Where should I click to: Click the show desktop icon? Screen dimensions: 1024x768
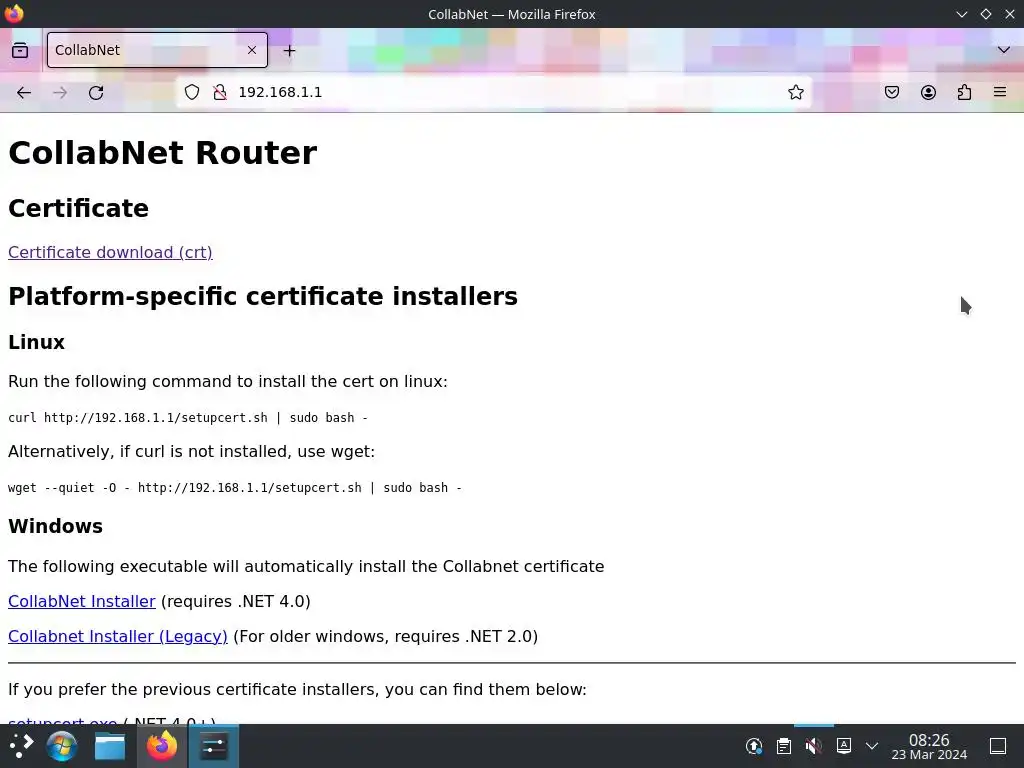coord(998,746)
